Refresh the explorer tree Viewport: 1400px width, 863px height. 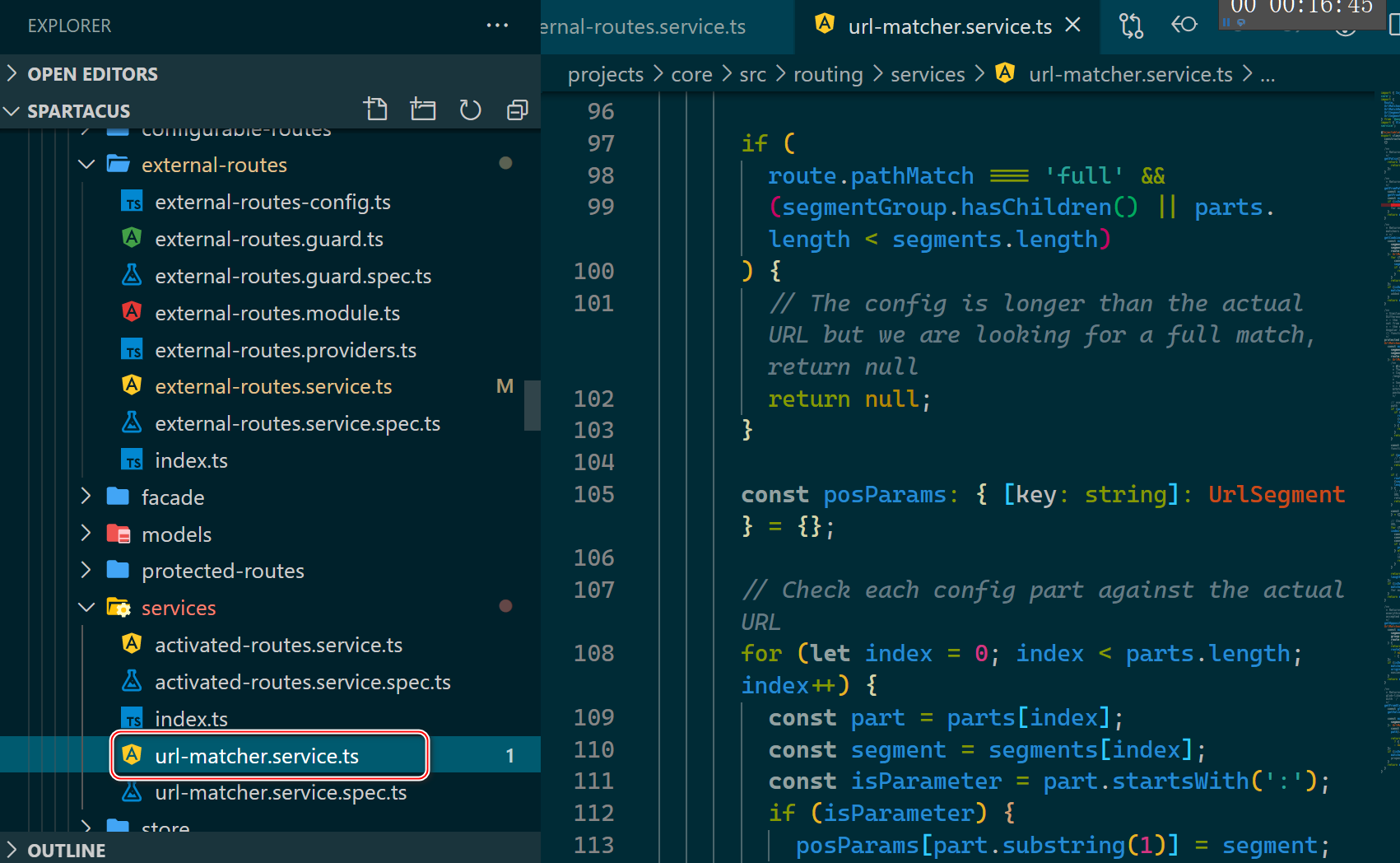click(470, 110)
